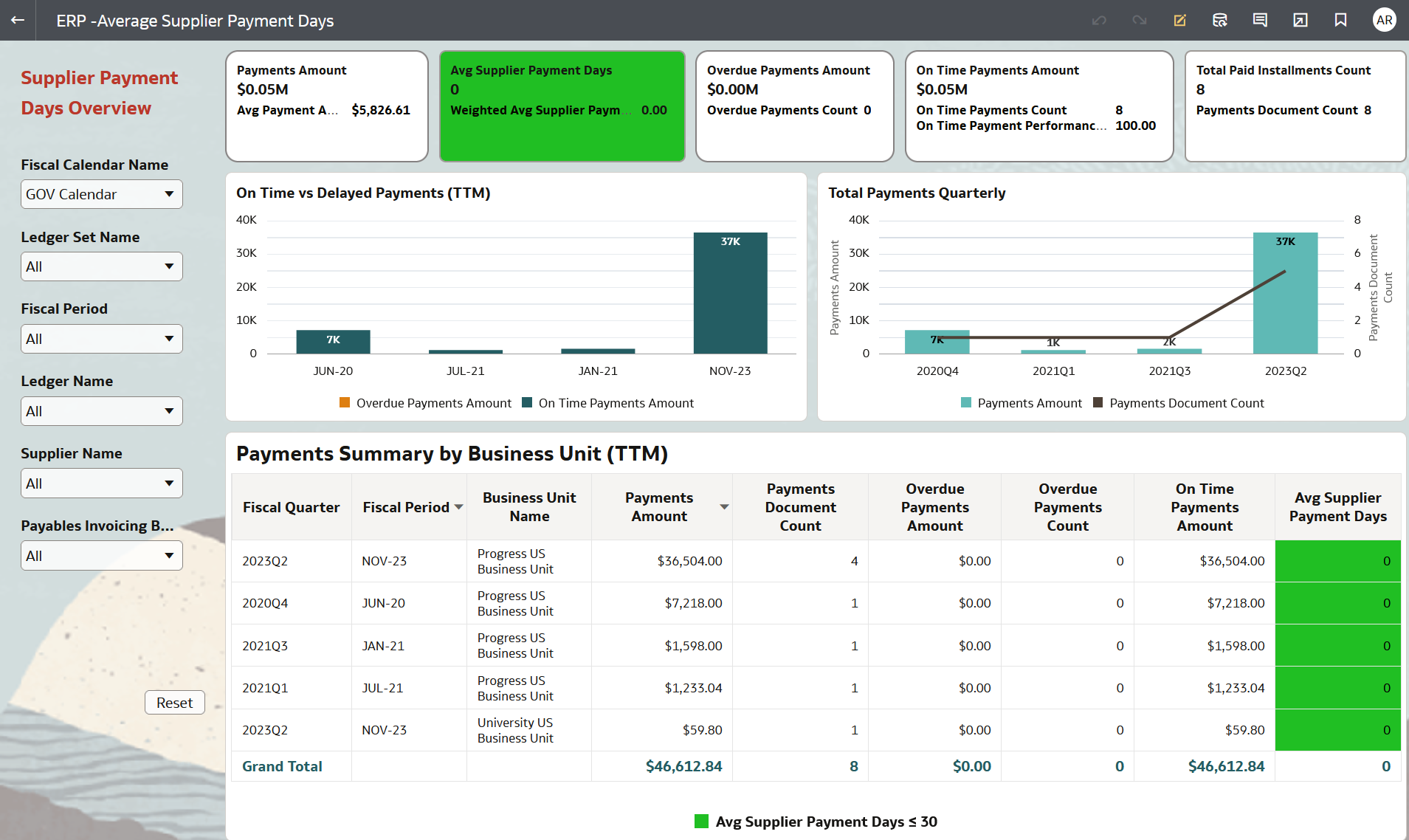Click the green Avg Supplier Payment Days swatch

tap(701, 822)
